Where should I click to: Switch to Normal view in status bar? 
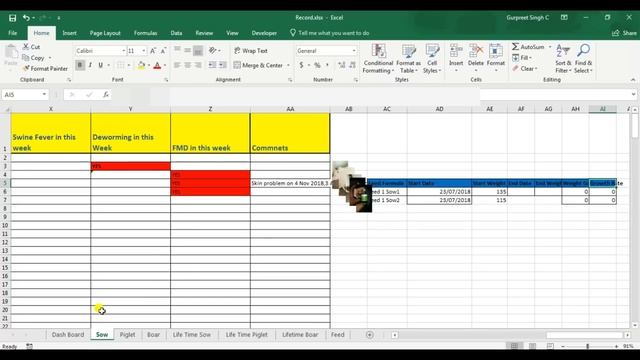click(x=514, y=346)
